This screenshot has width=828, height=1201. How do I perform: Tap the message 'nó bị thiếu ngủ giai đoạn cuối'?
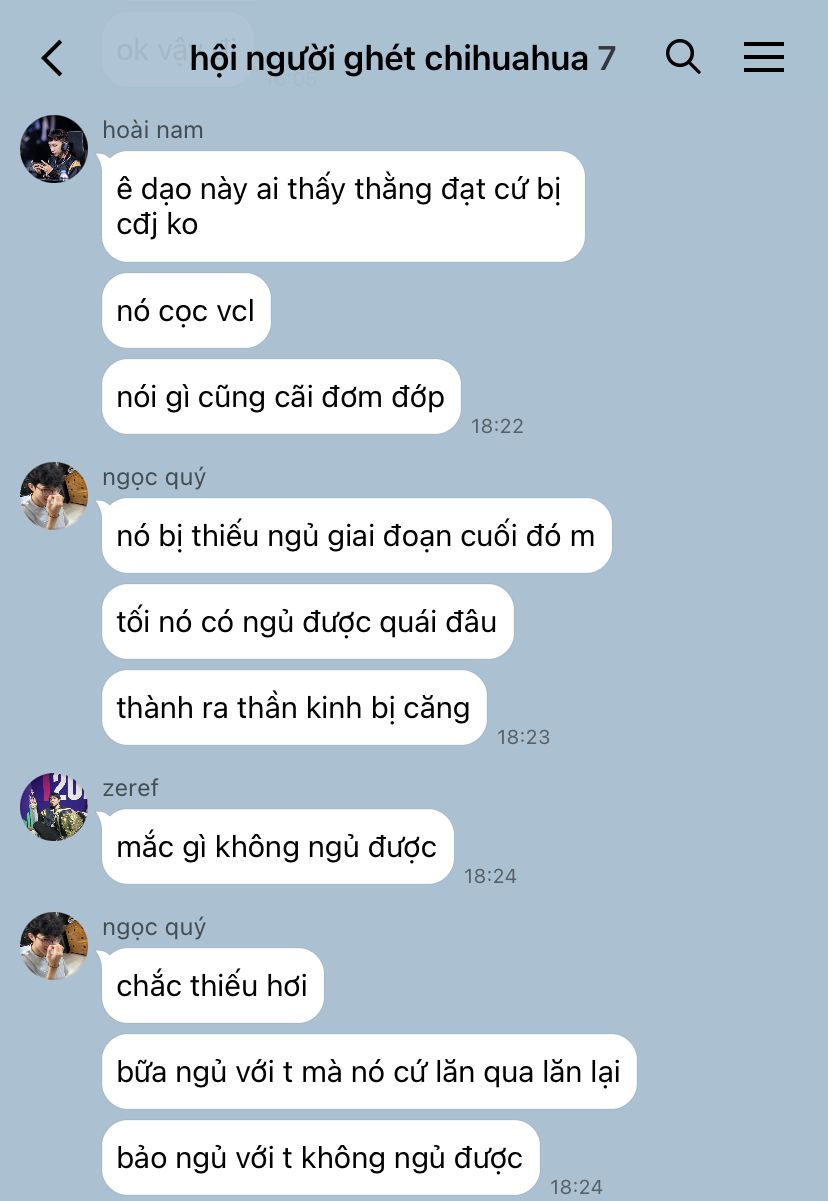[356, 535]
